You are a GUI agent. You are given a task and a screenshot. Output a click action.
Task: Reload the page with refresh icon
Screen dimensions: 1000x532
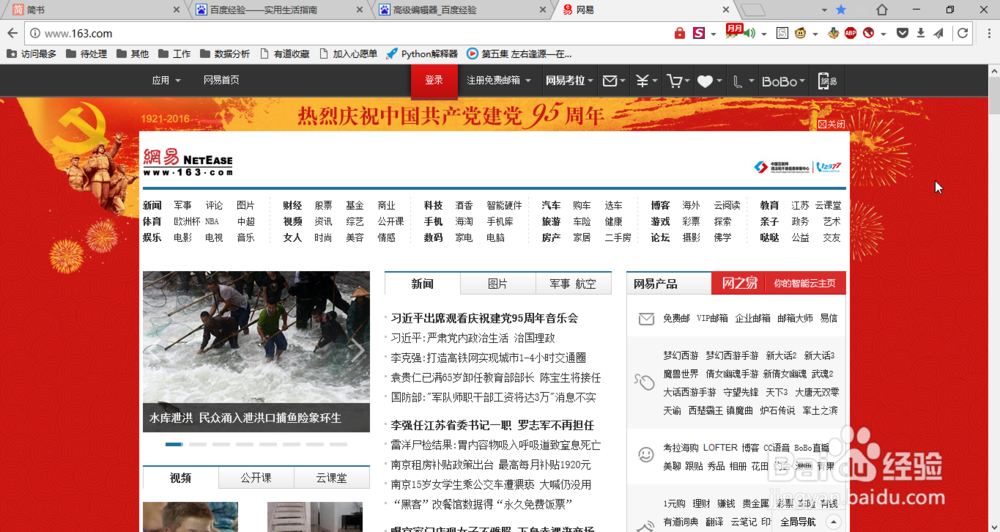pyautogui.click(x=962, y=33)
